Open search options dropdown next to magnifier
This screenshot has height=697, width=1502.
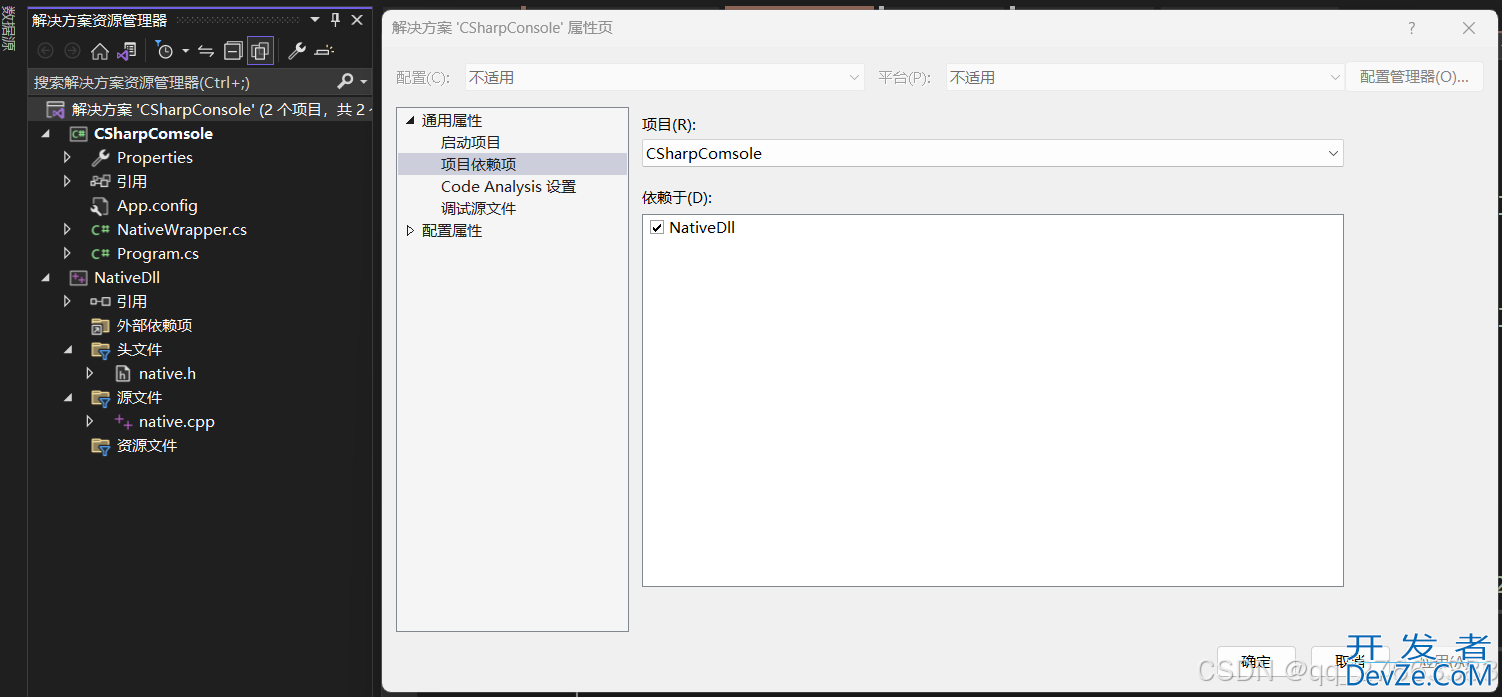pyautogui.click(x=364, y=82)
